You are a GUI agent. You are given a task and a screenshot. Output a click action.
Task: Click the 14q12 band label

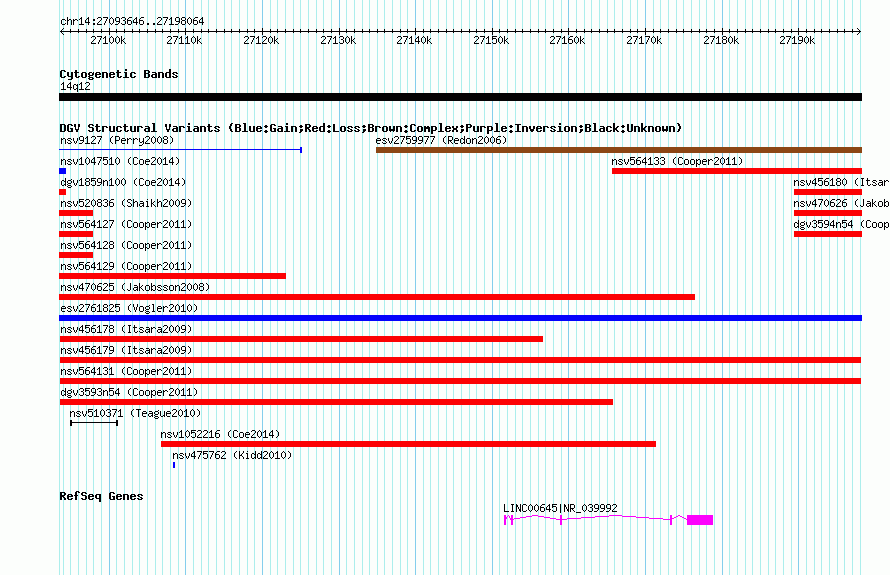tap(75, 86)
